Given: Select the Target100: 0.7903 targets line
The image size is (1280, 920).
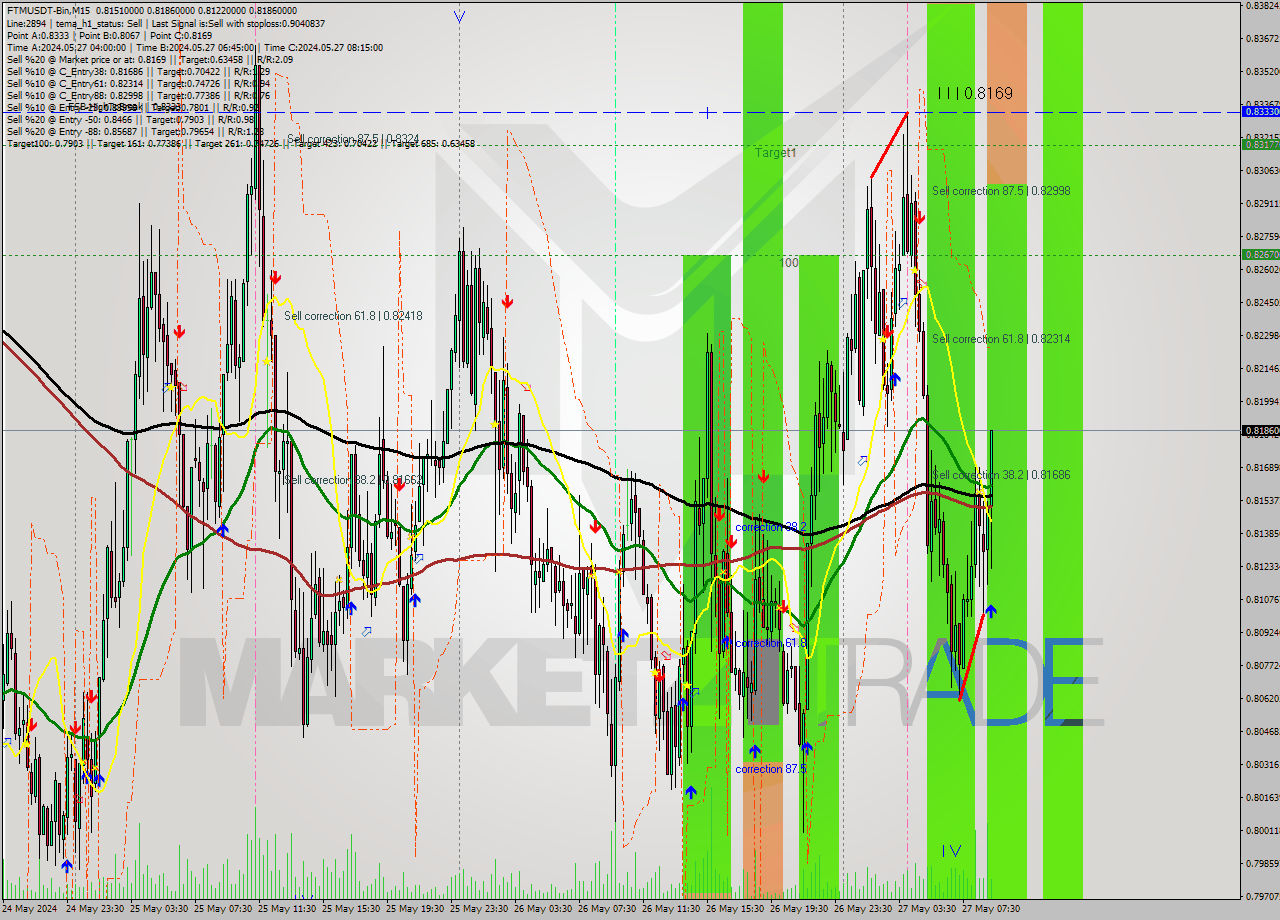Looking at the screenshot, I should coord(241,143).
